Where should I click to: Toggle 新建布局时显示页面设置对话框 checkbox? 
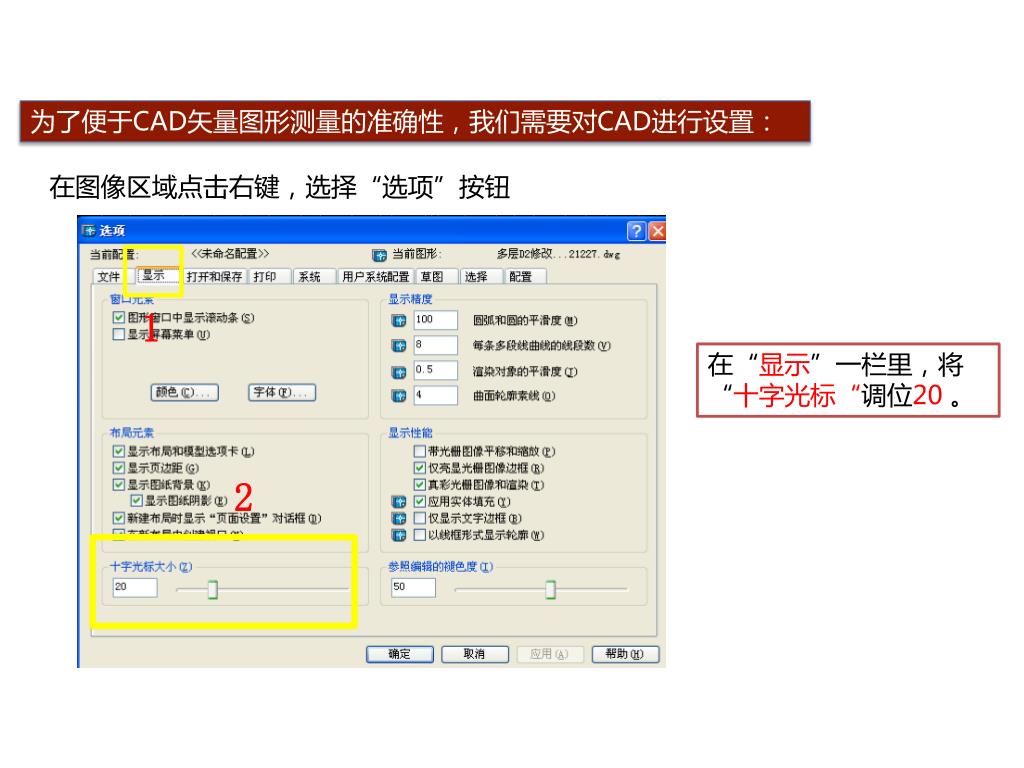coord(118,518)
